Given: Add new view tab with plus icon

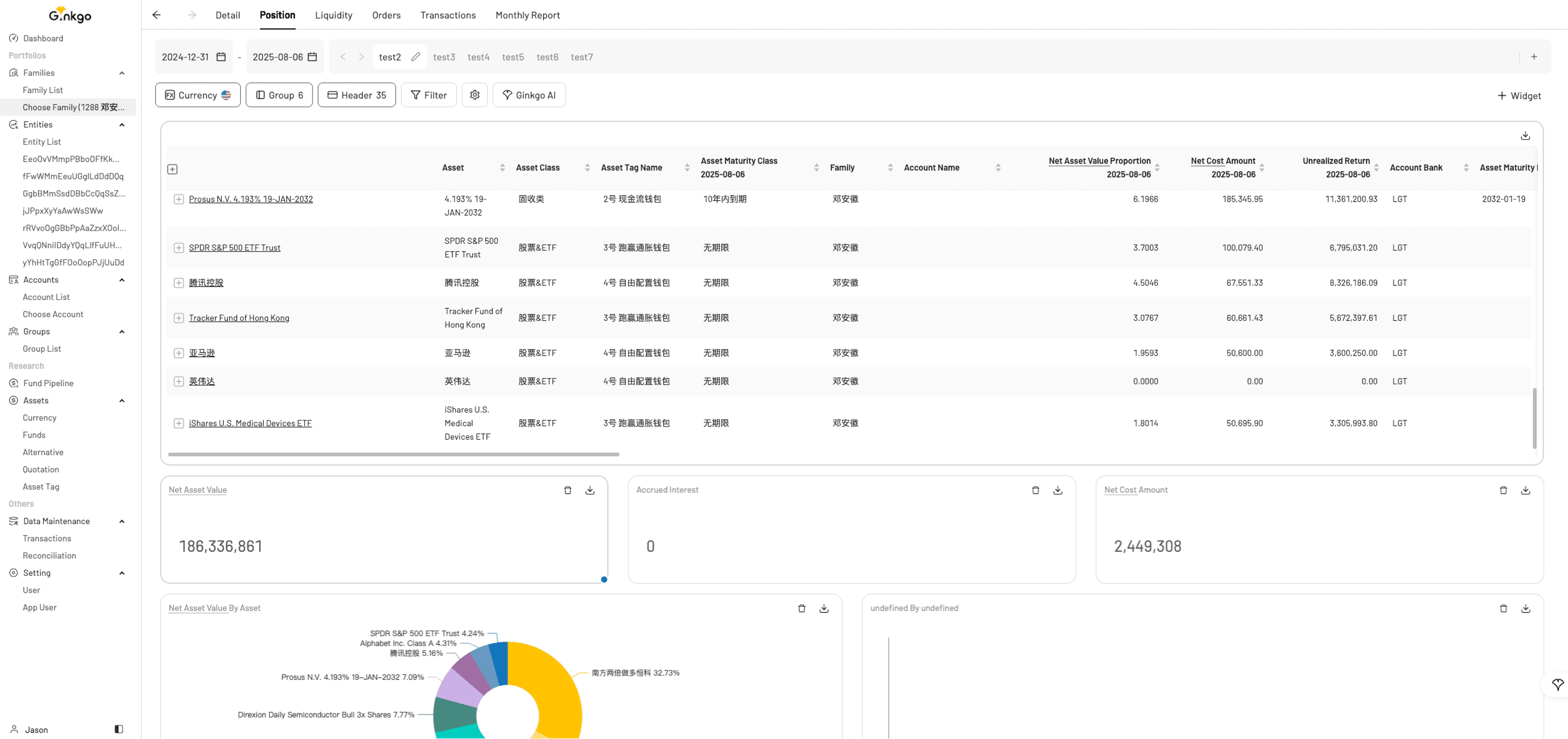Looking at the screenshot, I should pos(1534,57).
